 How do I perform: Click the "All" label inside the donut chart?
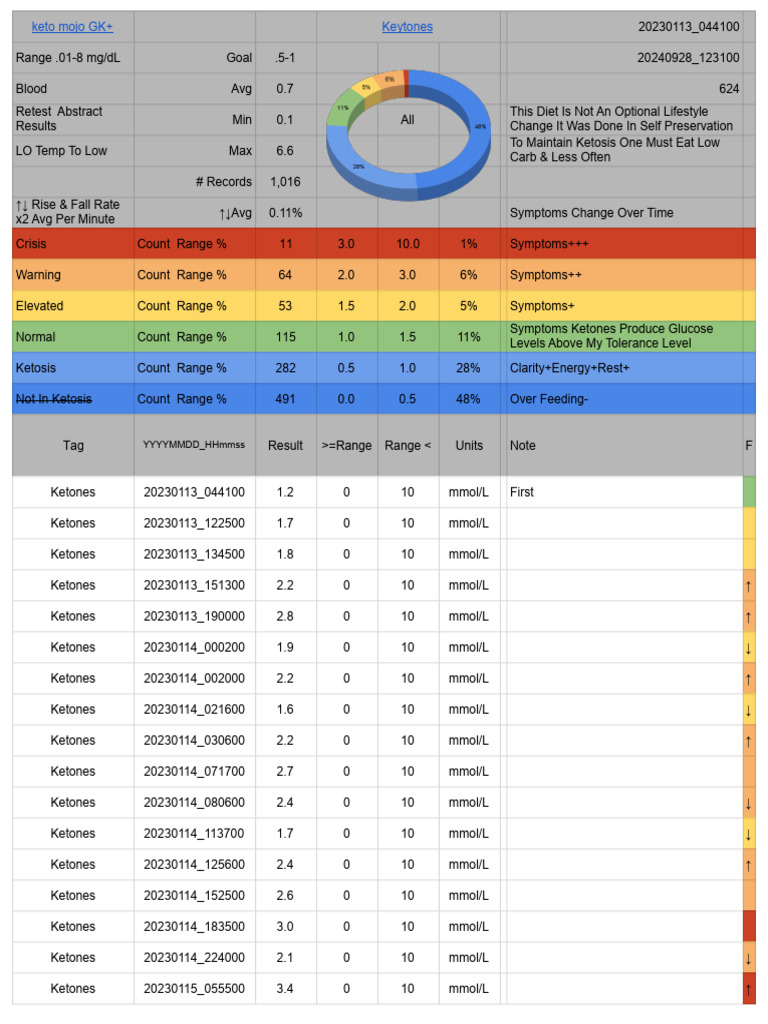[x=408, y=120]
